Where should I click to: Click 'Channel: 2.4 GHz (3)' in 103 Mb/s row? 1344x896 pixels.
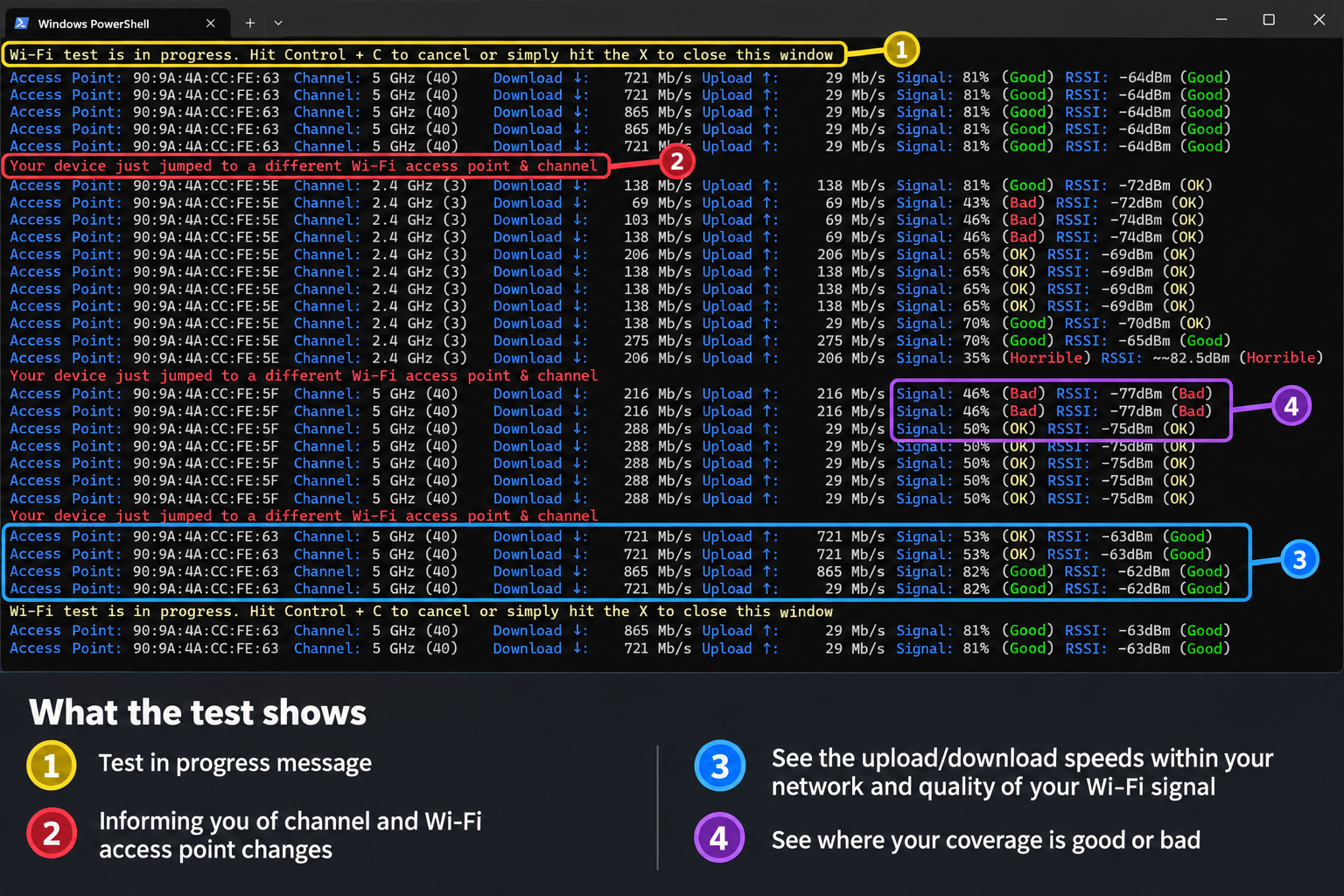click(x=381, y=220)
